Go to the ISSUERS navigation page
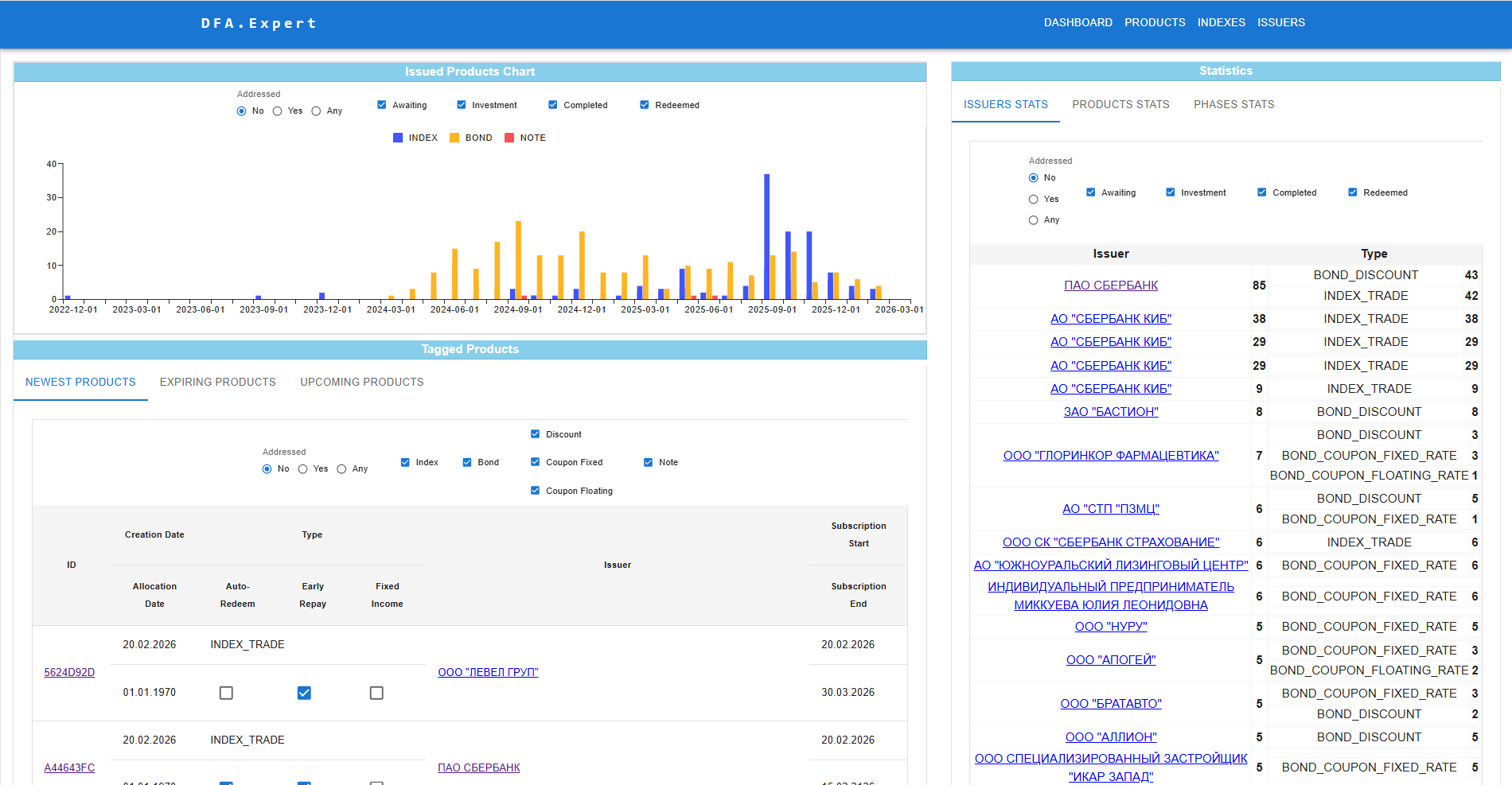Viewport: 1512px width, 785px height. (x=1281, y=22)
